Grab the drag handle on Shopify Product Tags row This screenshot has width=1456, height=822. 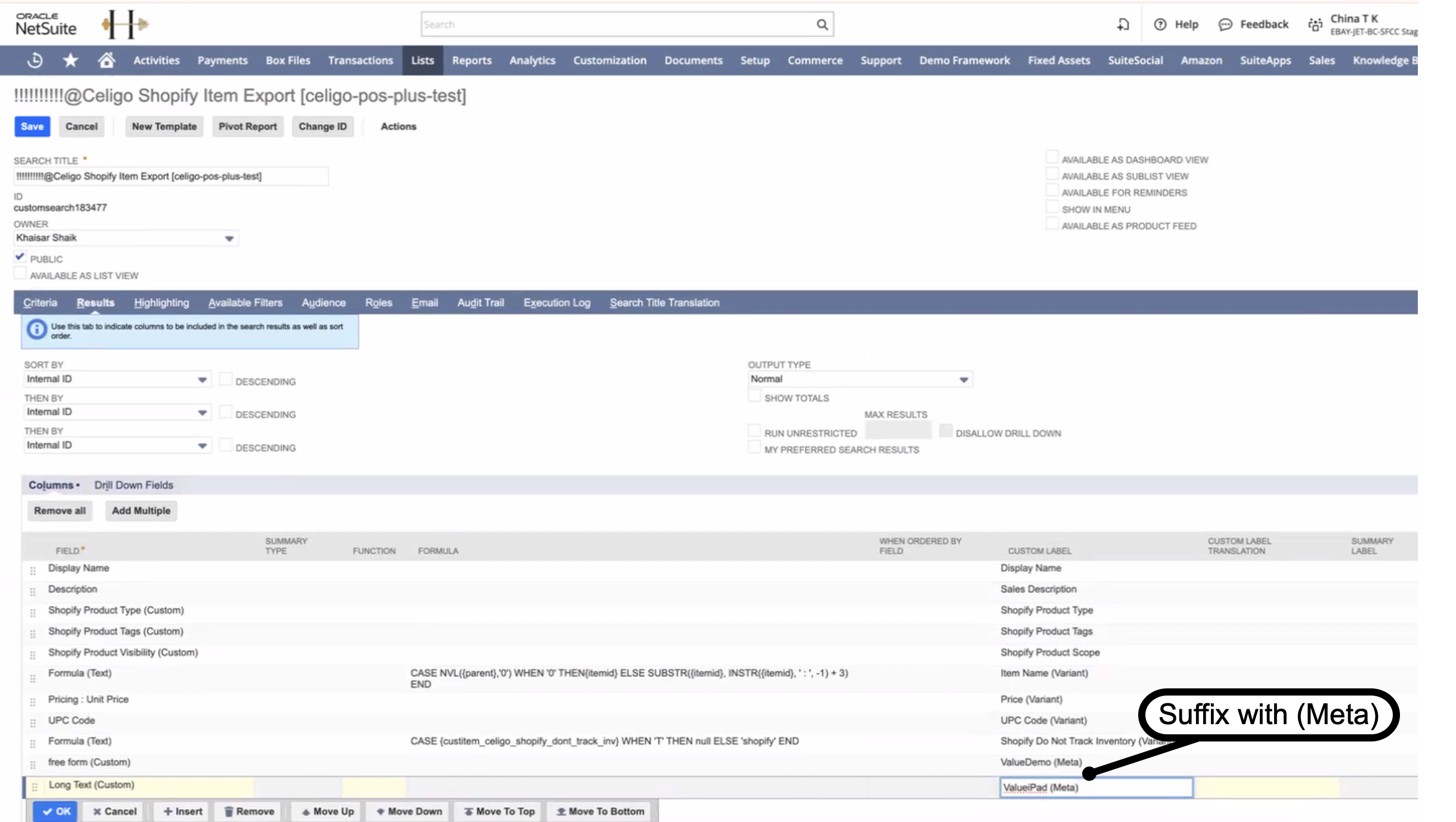pyautogui.click(x=33, y=634)
